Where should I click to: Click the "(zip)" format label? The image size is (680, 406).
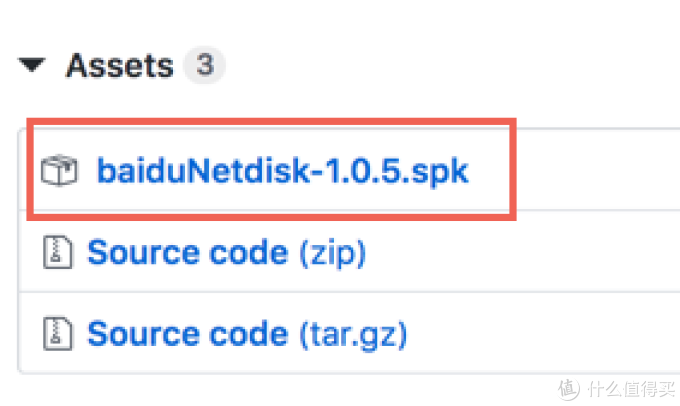pyautogui.click(x=333, y=253)
